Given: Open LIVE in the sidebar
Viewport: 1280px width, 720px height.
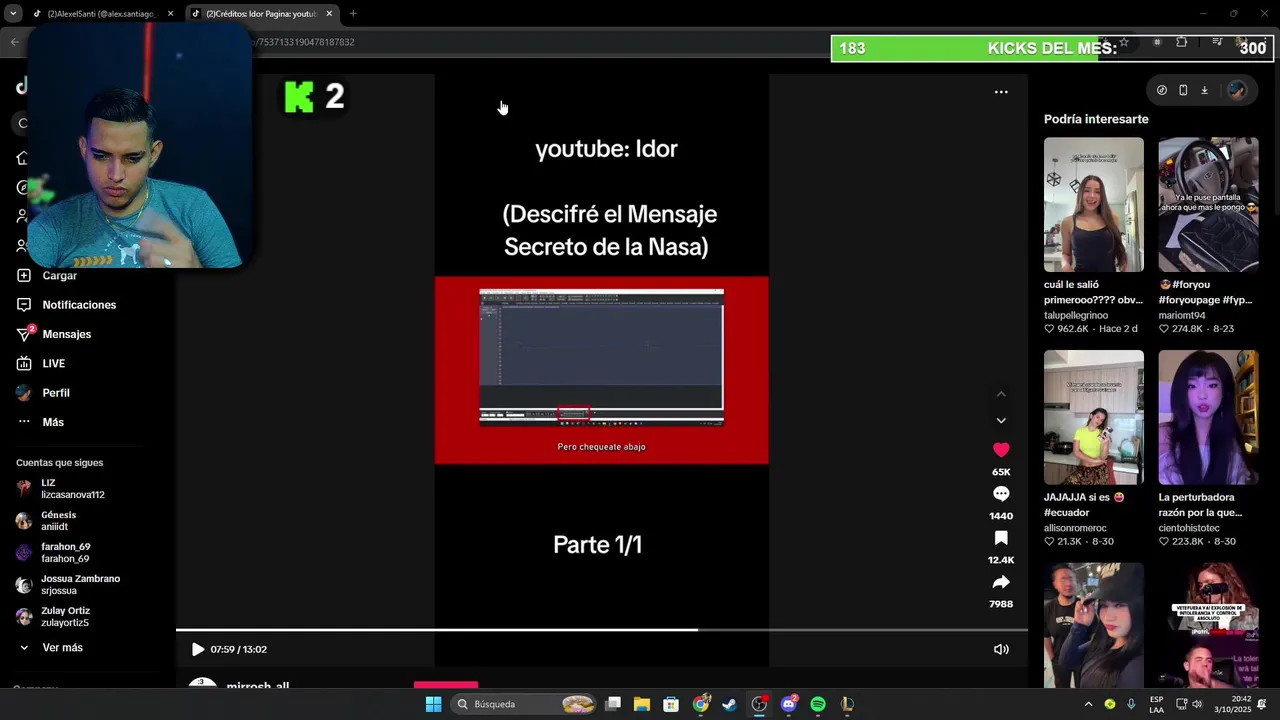Looking at the screenshot, I should tap(53, 364).
